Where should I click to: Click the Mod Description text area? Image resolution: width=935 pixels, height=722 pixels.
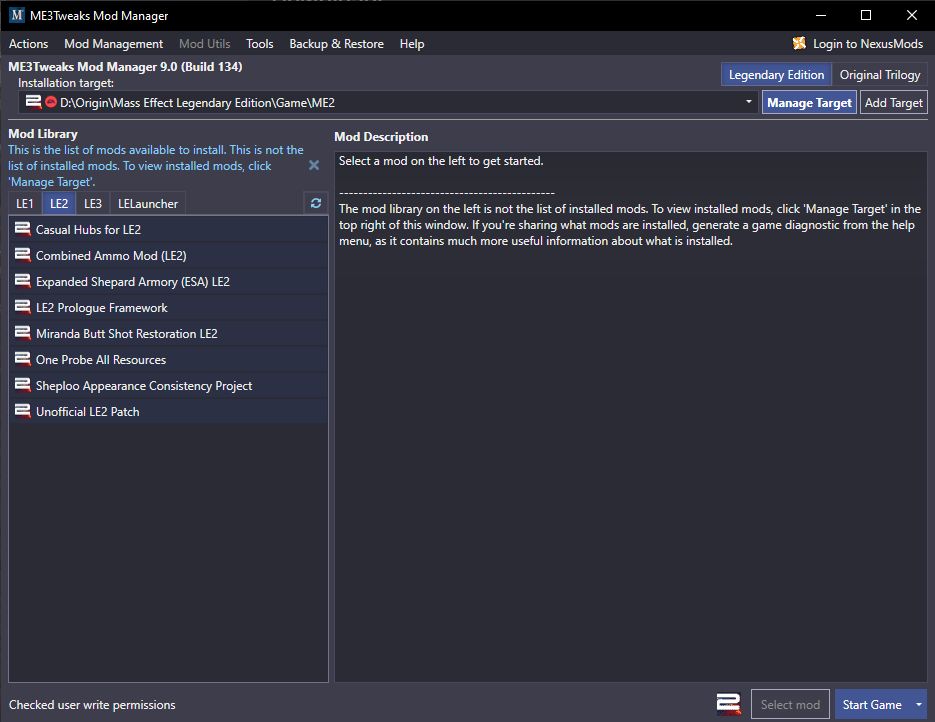click(630, 416)
